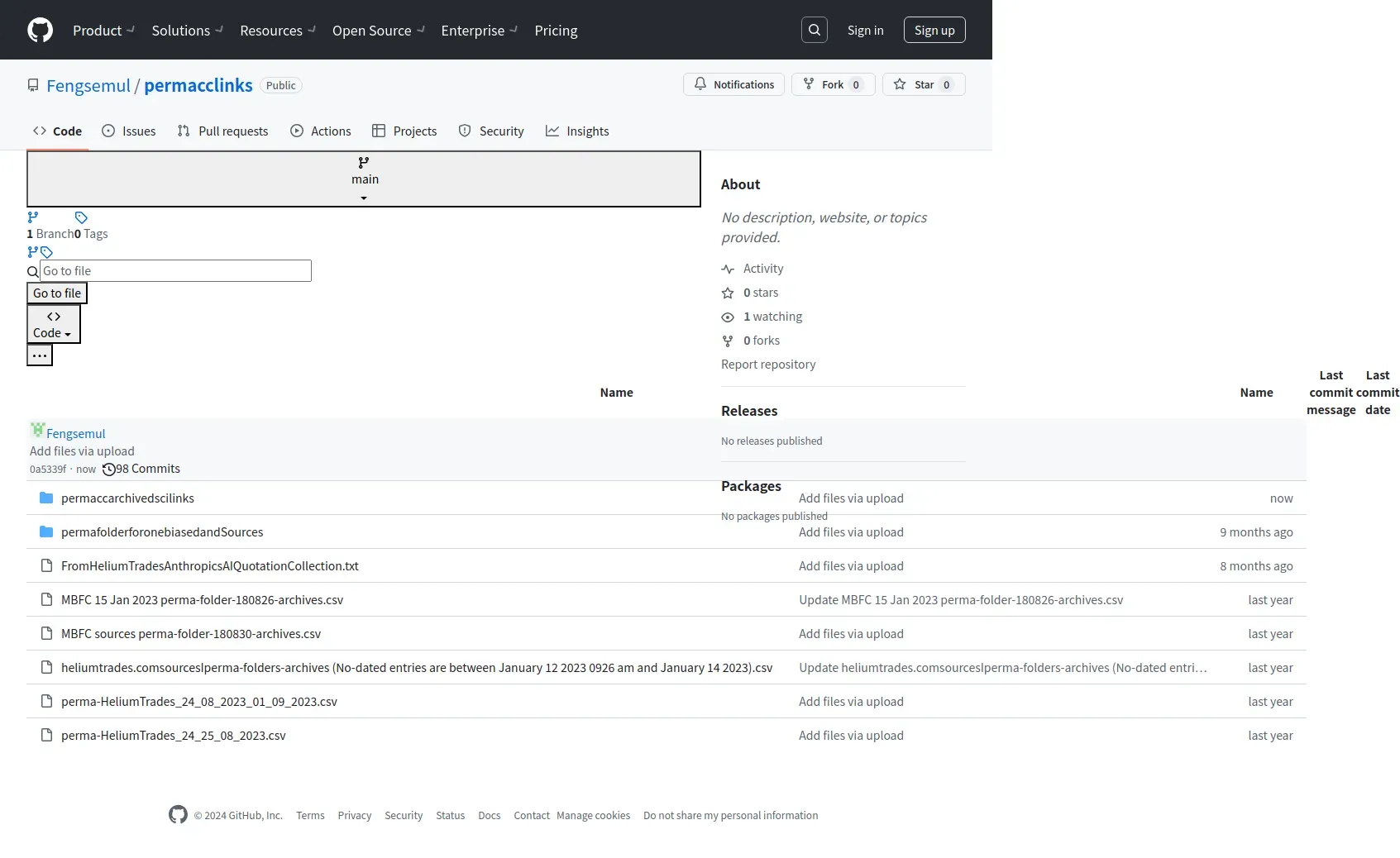Open FromHeliumTradesAnthropicsAIQuotationCollection.txt file
This screenshot has width=1400, height=858.
pos(210,566)
